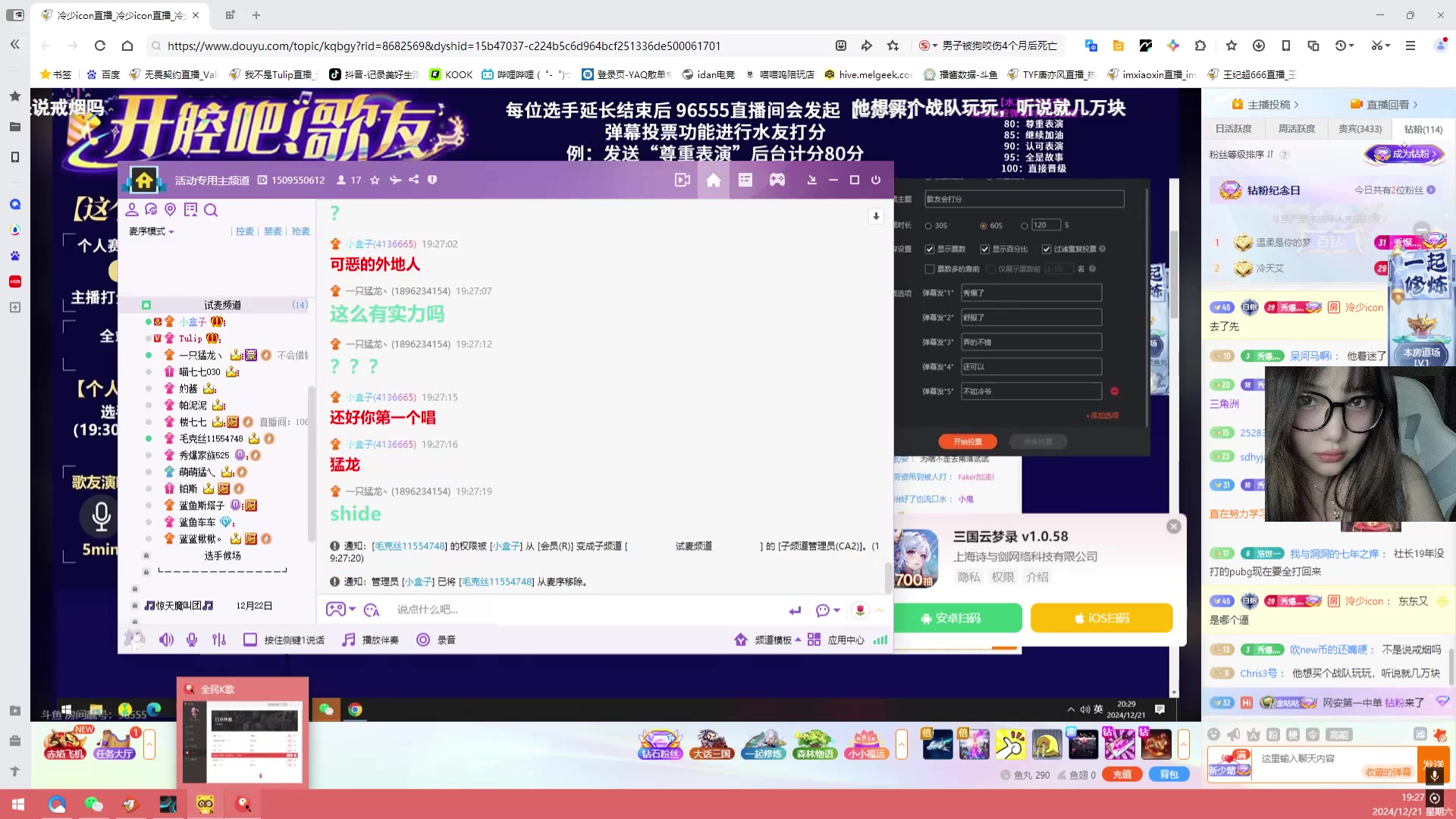Open the video live icon in YY header
The image size is (1456, 819).
click(682, 180)
